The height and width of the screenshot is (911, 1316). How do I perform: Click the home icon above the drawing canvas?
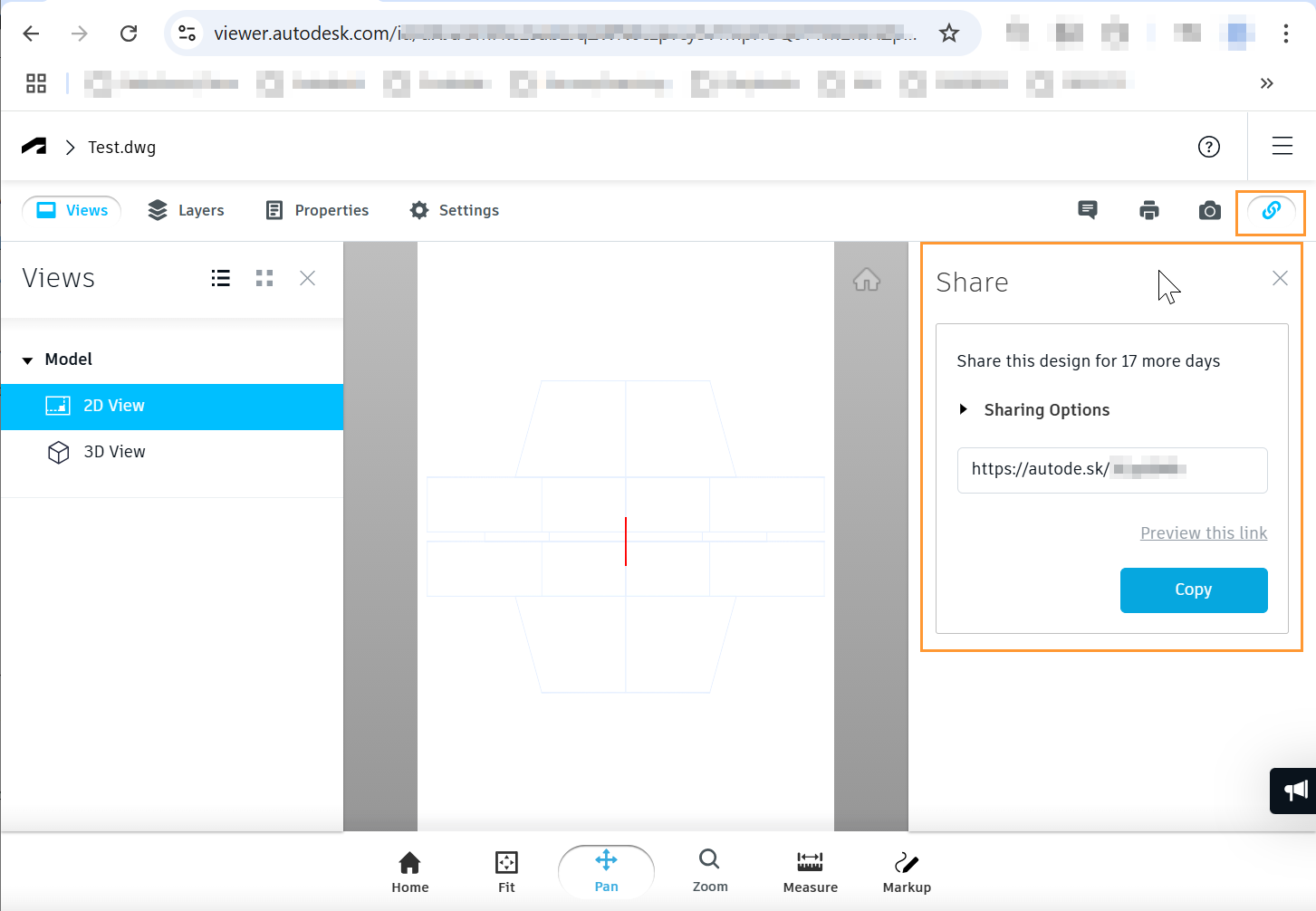[x=867, y=280]
